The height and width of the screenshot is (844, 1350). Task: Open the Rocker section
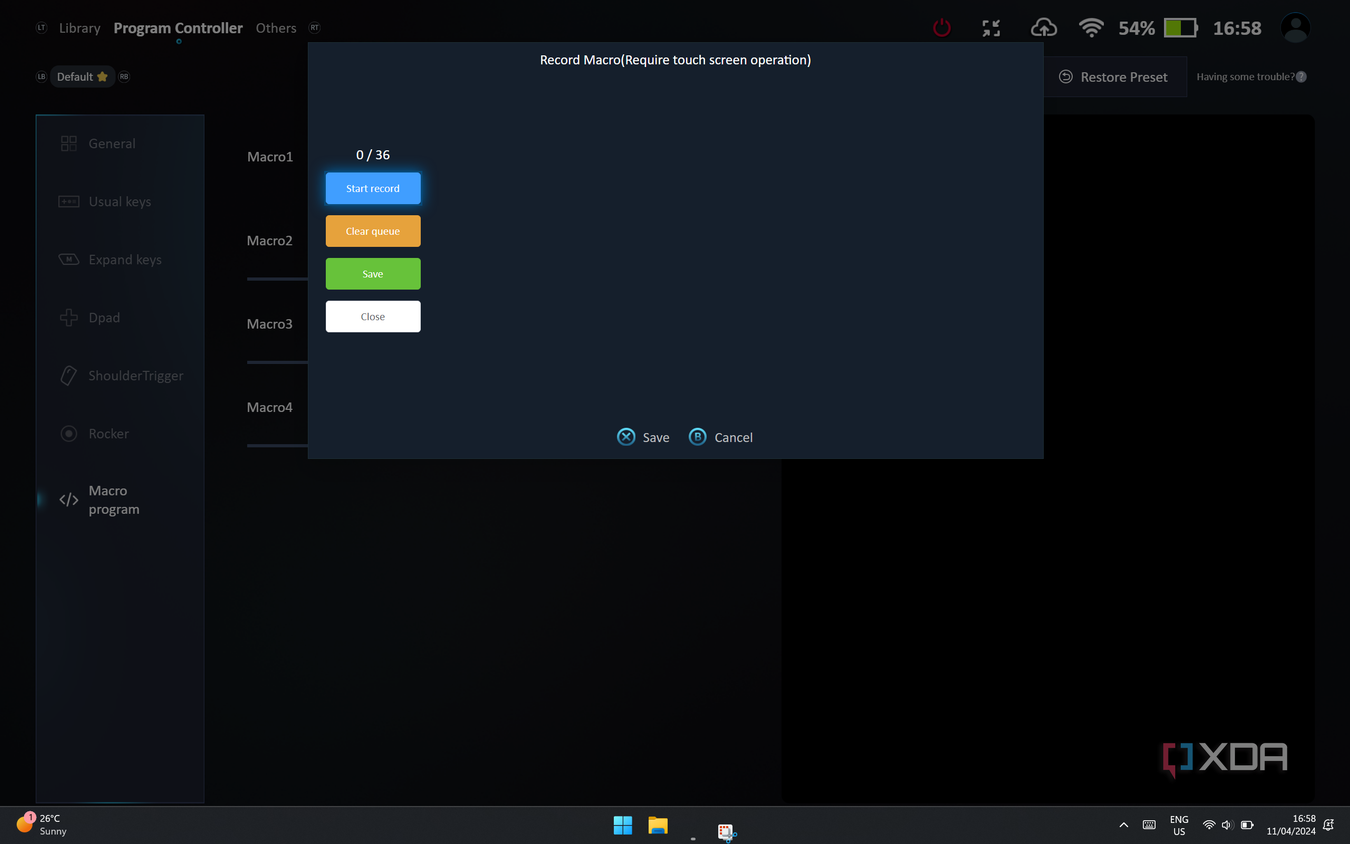[120, 434]
